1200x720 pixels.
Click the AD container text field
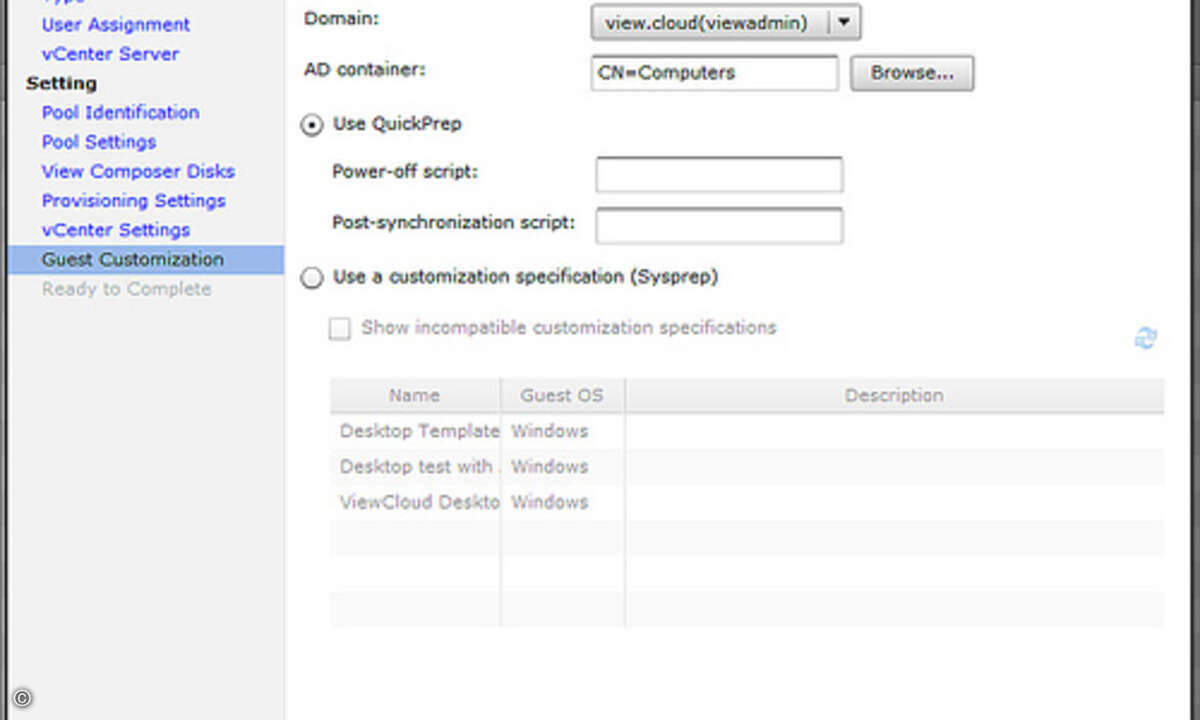(x=715, y=73)
